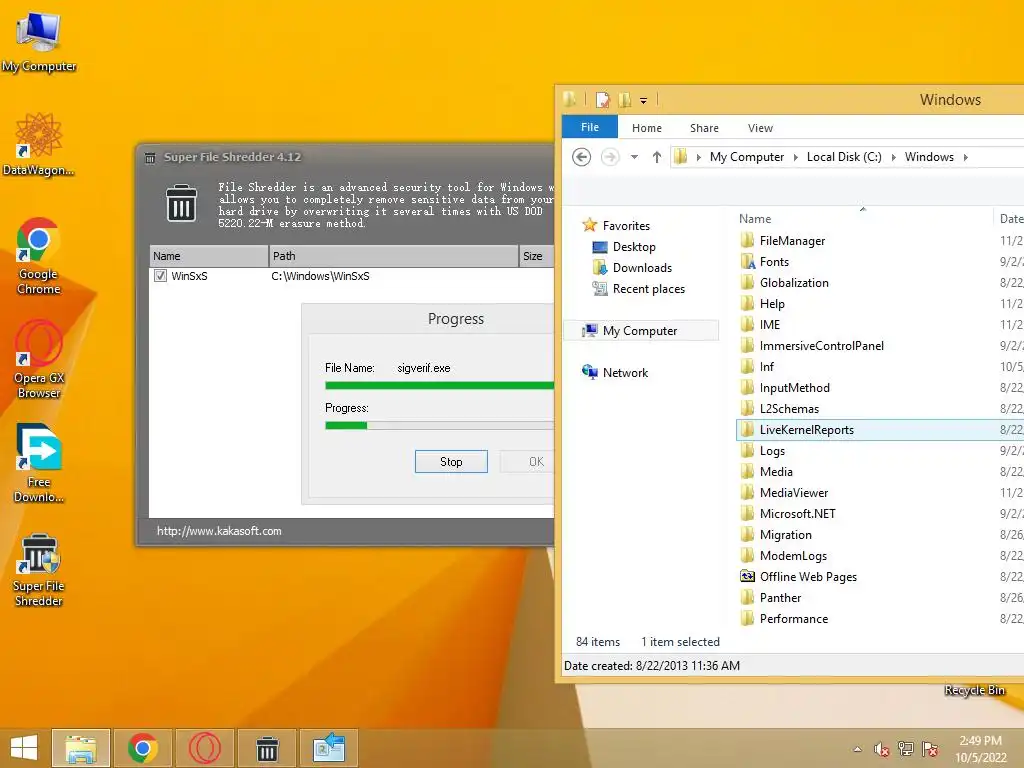Open the Share ribbon tab
Screen dimensions: 1024x768
[704, 128]
